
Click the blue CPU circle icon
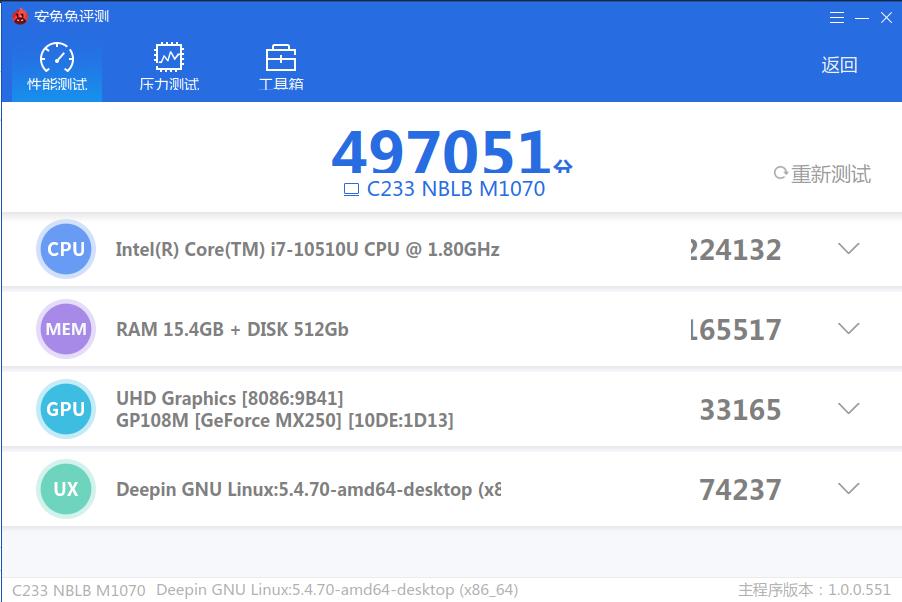pyautogui.click(x=66, y=249)
